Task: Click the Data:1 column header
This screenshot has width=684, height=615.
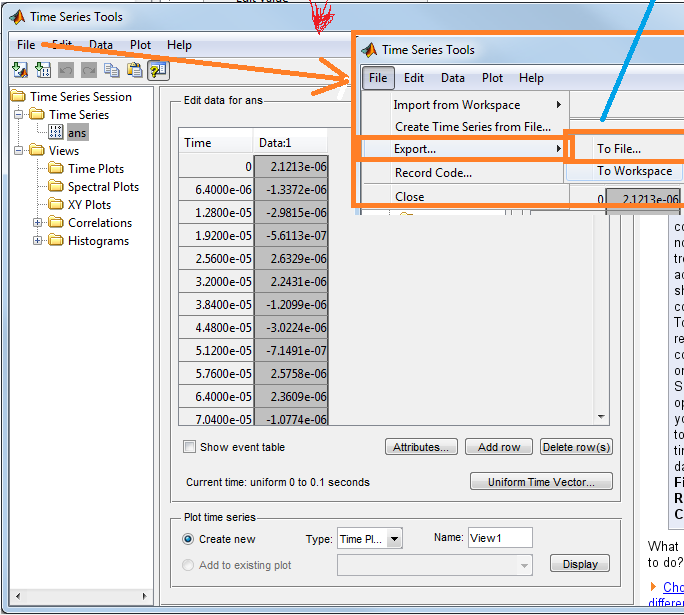Action: pyautogui.click(x=290, y=143)
